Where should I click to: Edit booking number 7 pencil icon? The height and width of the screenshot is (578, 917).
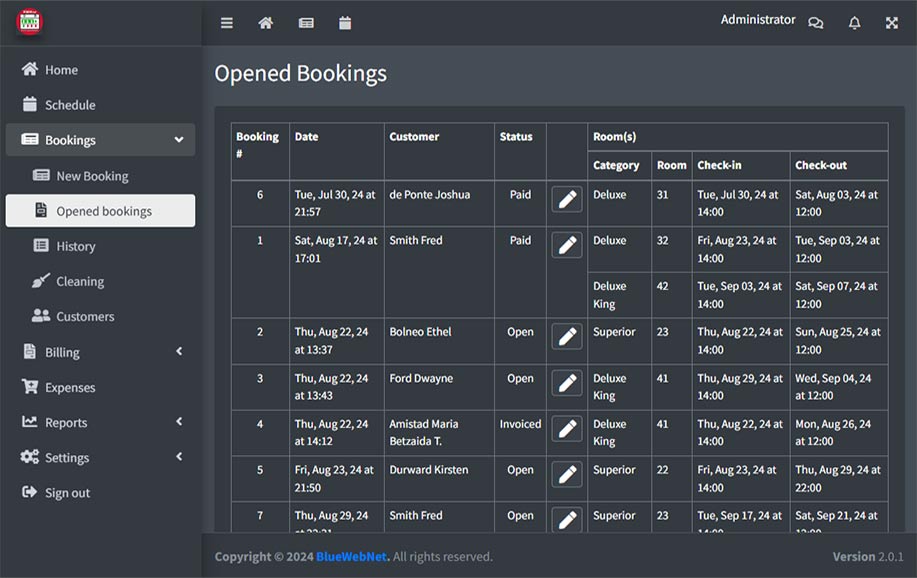pyautogui.click(x=567, y=519)
